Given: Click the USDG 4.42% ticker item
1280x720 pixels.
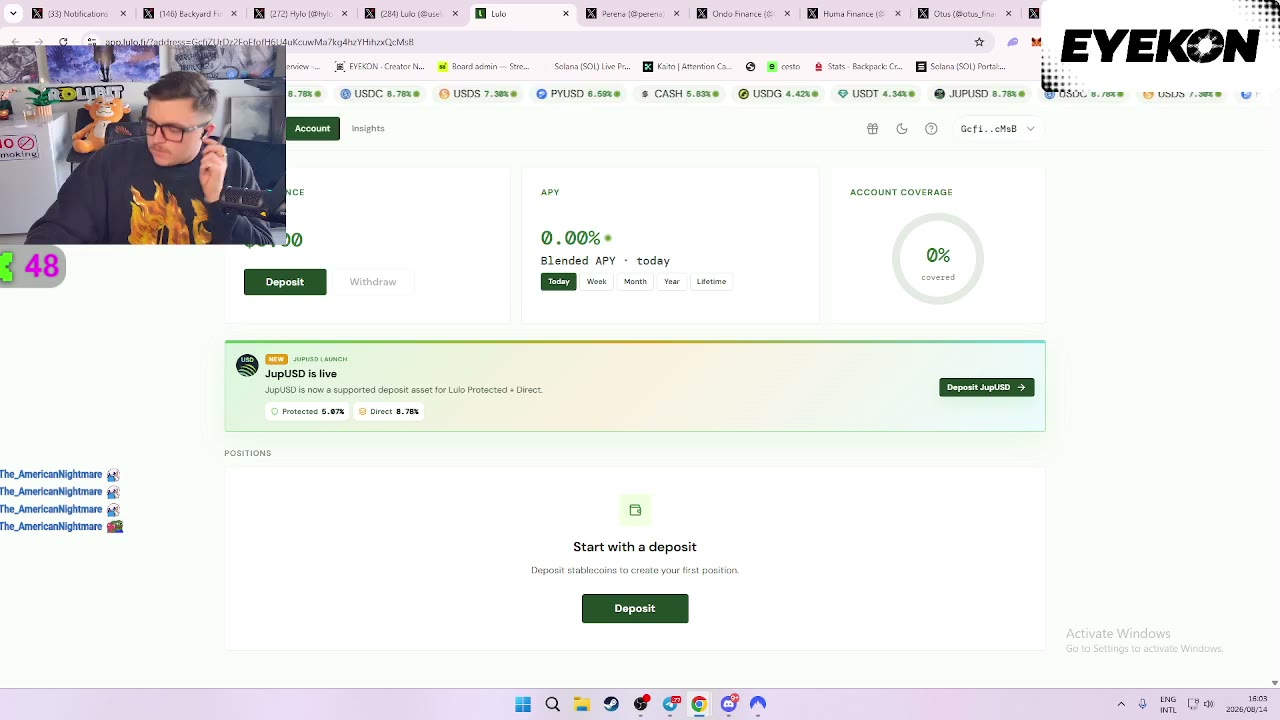Looking at the screenshot, I should [780, 94].
